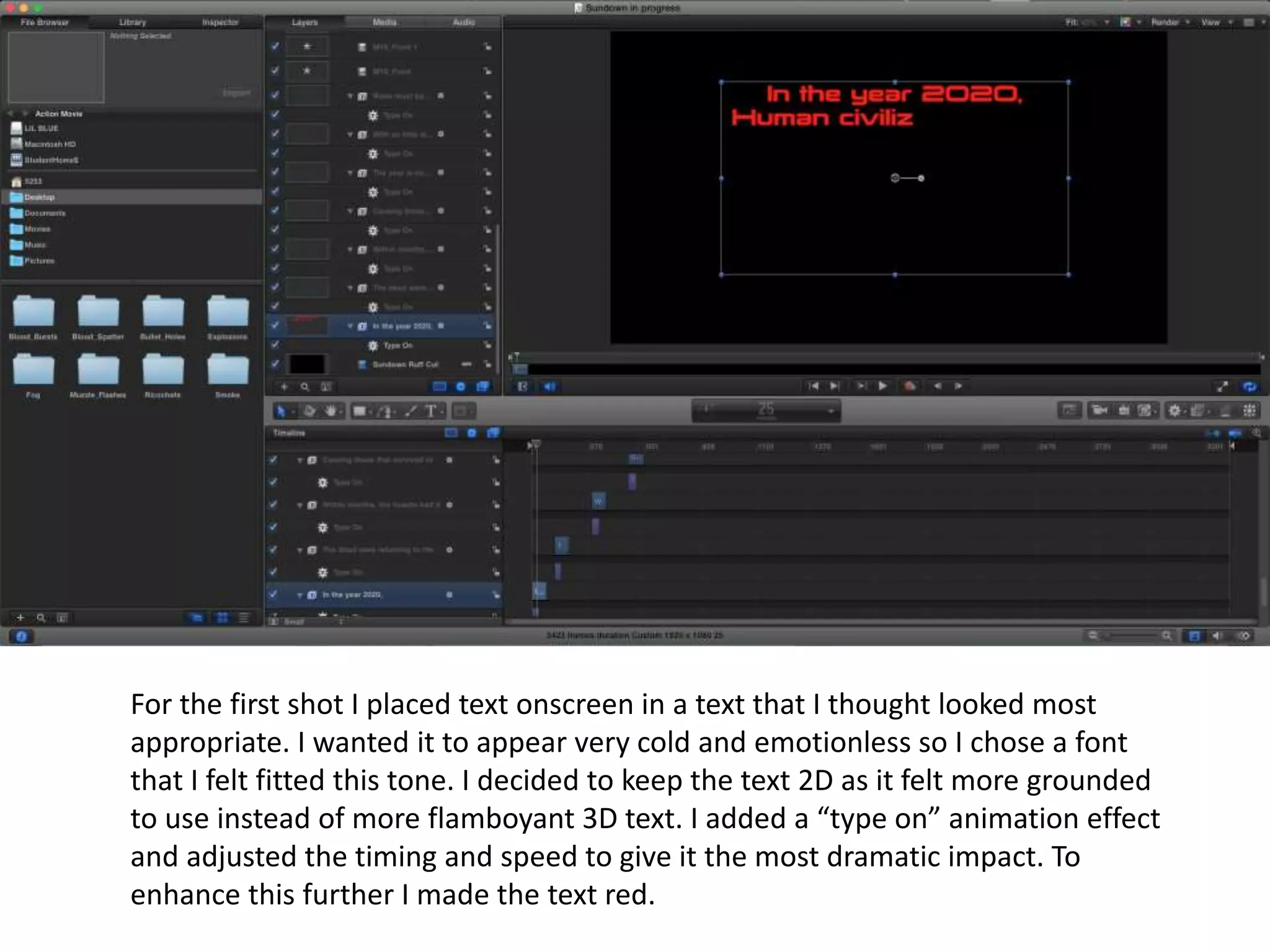Switch to the Media tab
The width and height of the screenshot is (1270, 952).
(384, 22)
